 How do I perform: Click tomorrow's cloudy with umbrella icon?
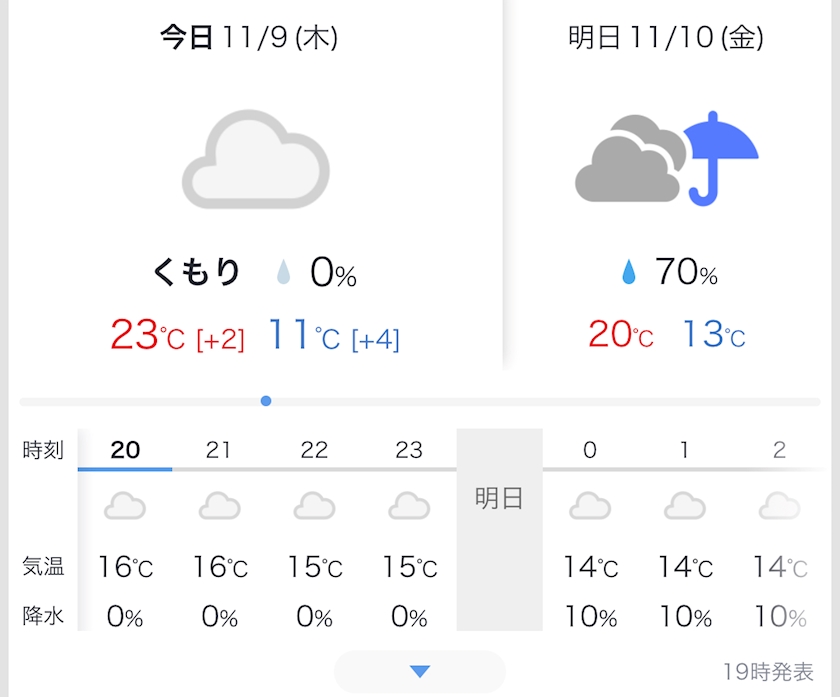pyautogui.click(x=666, y=158)
